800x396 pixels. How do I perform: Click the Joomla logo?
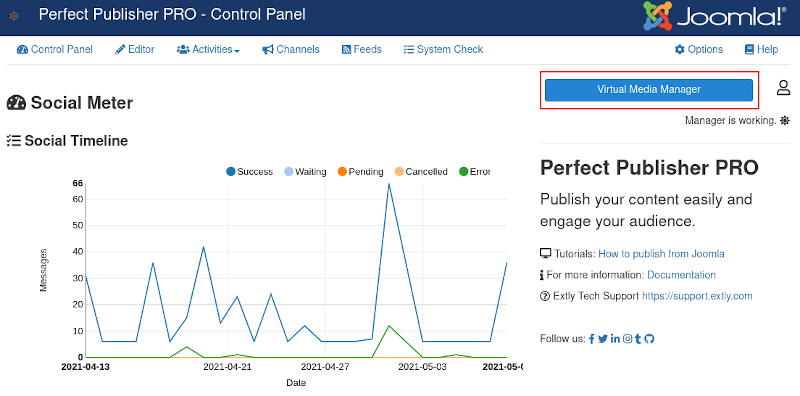pos(715,17)
